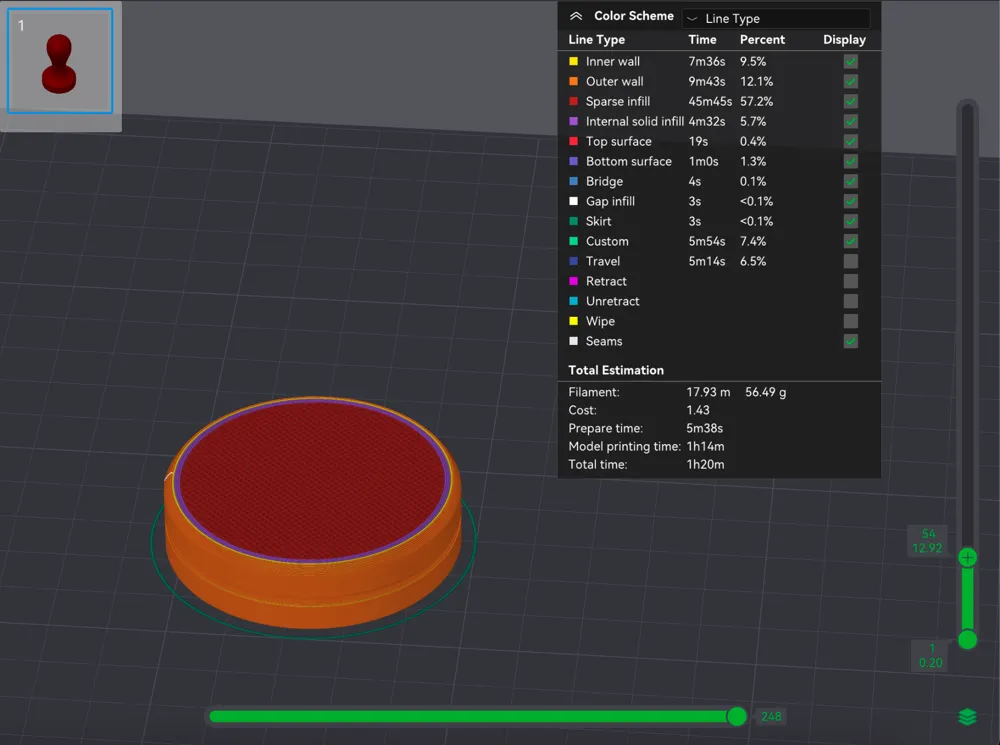Click the bottom handle of the vertical layer slider
Viewport: 1000px width, 745px height.
click(x=967, y=639)
